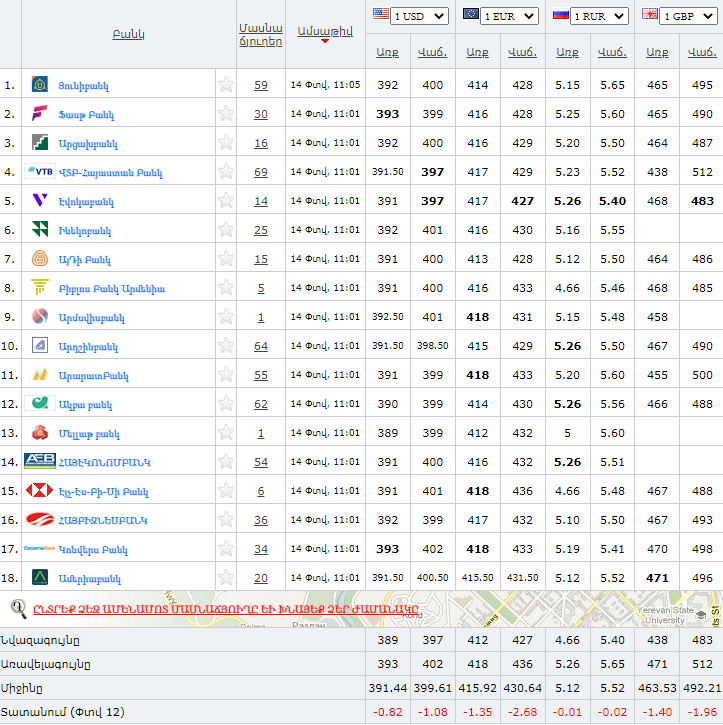The height and width of the screenshot is (725, 723).
Task: Open the branch count link 59 for Unibank
Action: coord(261,85)
